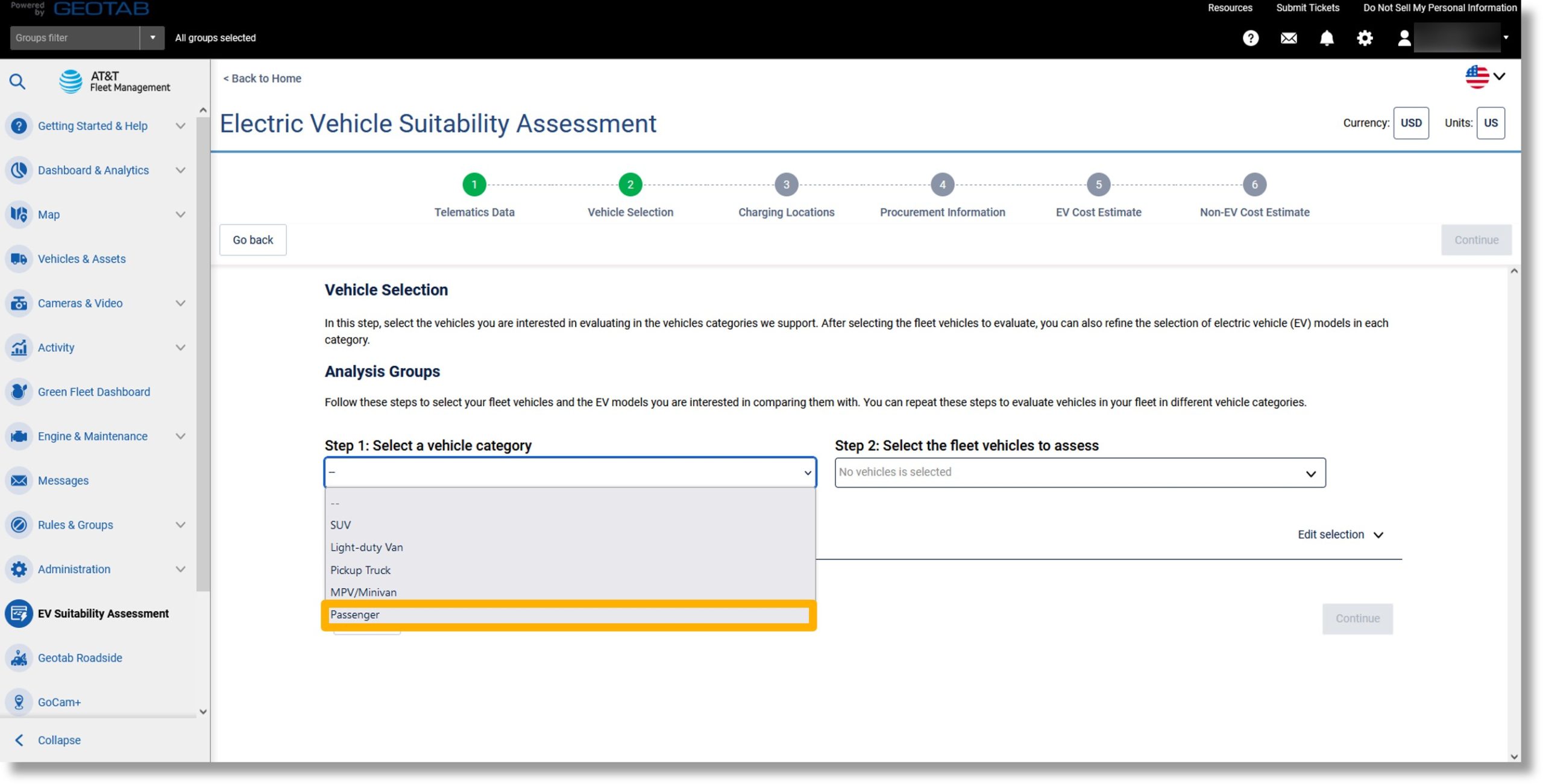This screenshot has width=1543, height=784.
Task: Toggle the US units selector
Action: (x=1490, y=122)
